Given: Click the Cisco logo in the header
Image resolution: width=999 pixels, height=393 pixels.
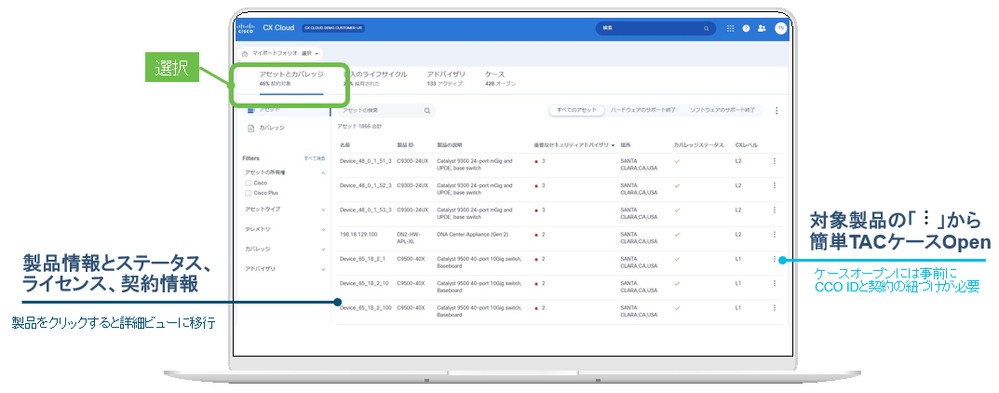Looking at the screenshot, I should 246,28.
